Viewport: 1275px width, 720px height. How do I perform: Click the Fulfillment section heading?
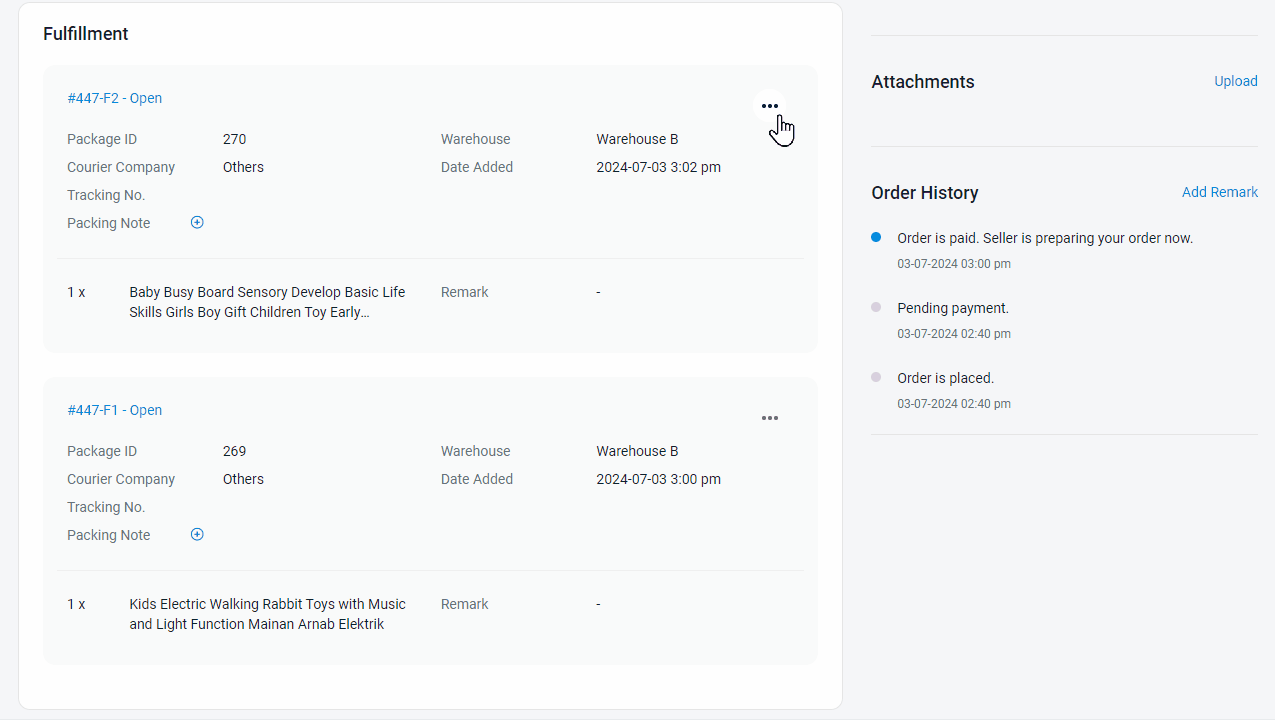(x=86, y=34)
